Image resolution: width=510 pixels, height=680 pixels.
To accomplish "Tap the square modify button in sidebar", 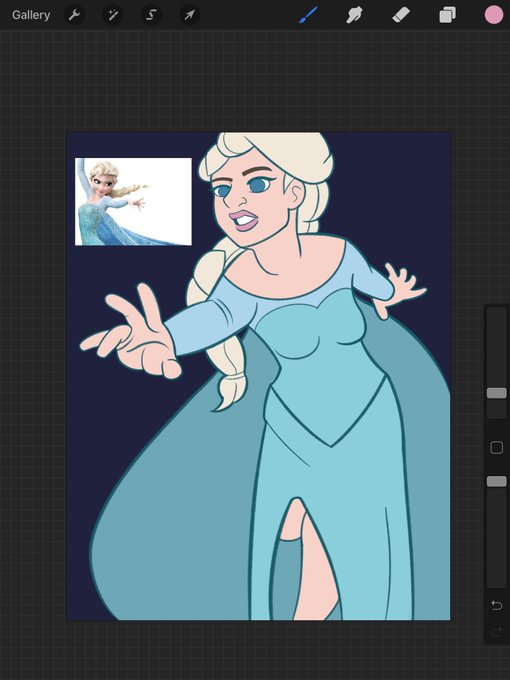I will (x=497, y=448).
